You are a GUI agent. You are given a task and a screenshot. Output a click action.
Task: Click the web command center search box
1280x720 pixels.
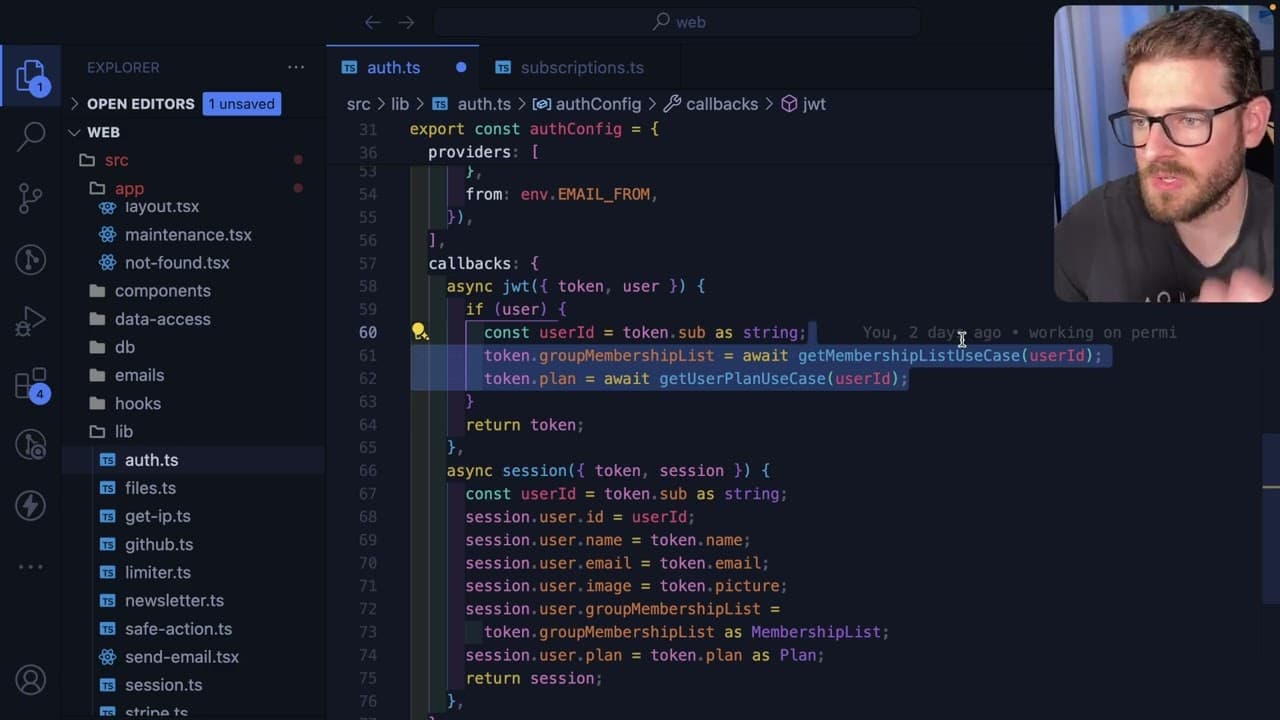pos(677,22)
